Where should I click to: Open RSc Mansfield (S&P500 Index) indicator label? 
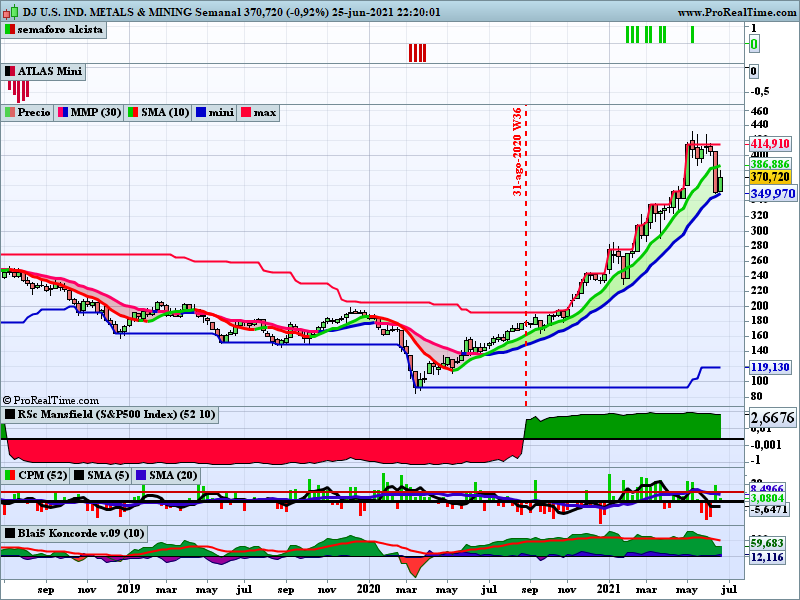116,414
